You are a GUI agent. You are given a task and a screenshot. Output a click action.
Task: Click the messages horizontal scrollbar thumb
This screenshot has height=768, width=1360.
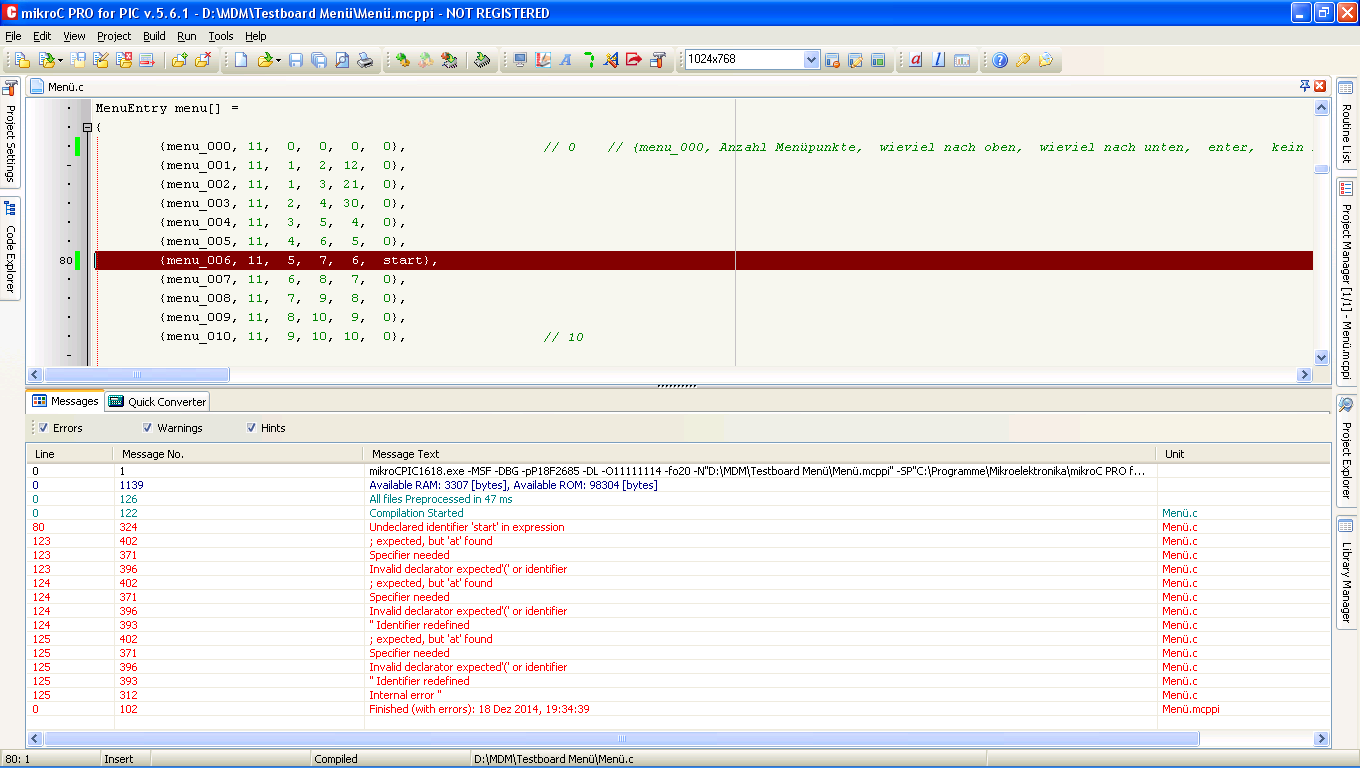point(621,739)
